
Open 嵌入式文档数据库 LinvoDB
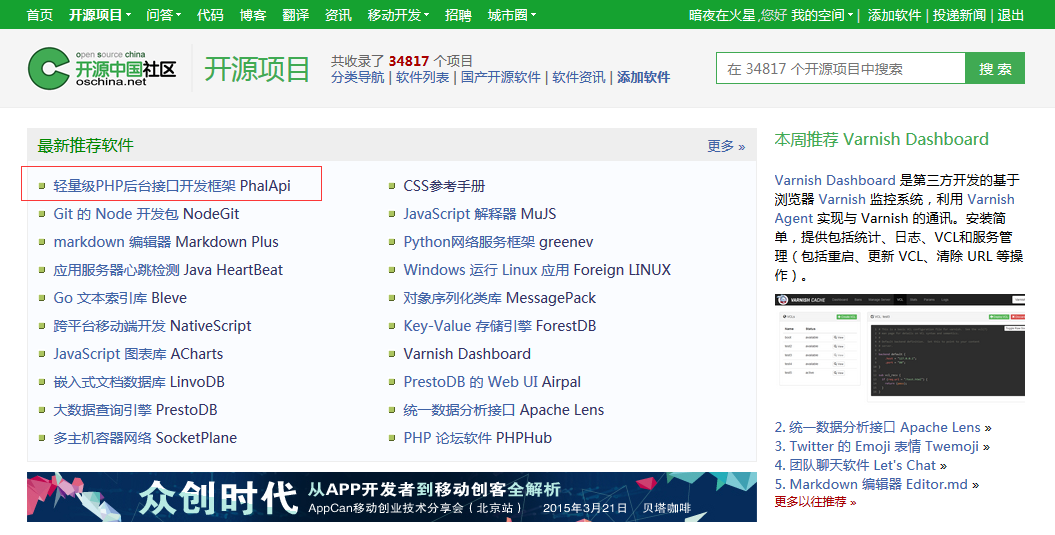click(x=139, y=382)
